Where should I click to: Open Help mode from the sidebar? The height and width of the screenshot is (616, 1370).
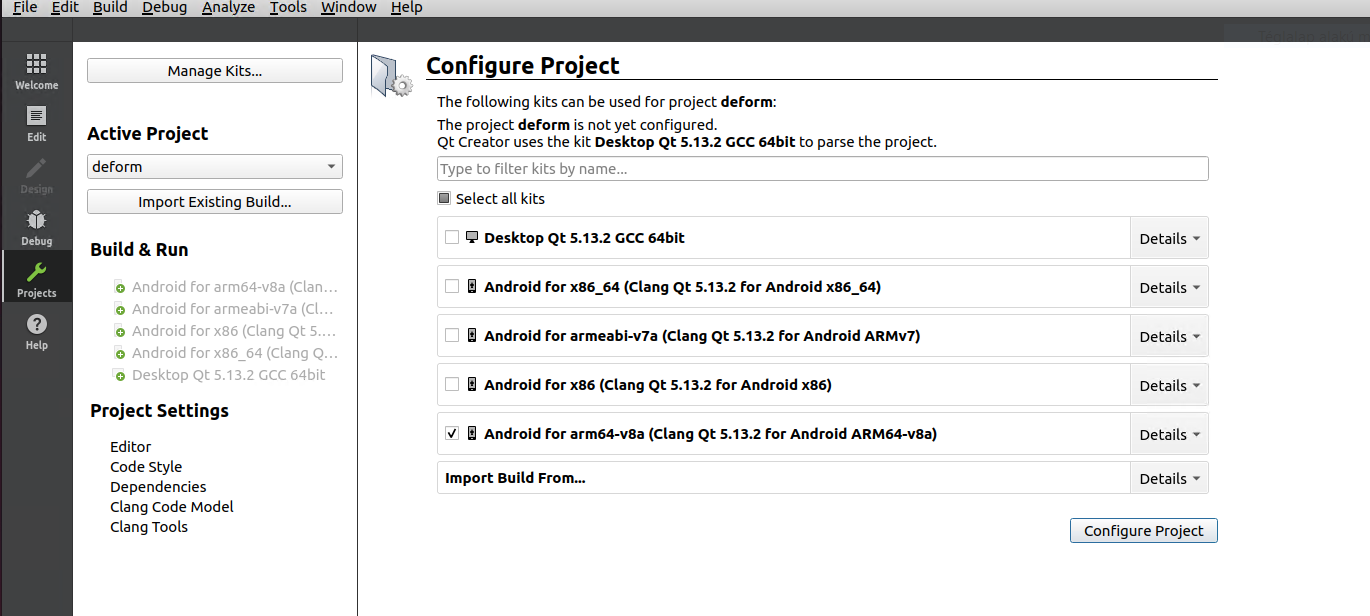tap(36, 330)
